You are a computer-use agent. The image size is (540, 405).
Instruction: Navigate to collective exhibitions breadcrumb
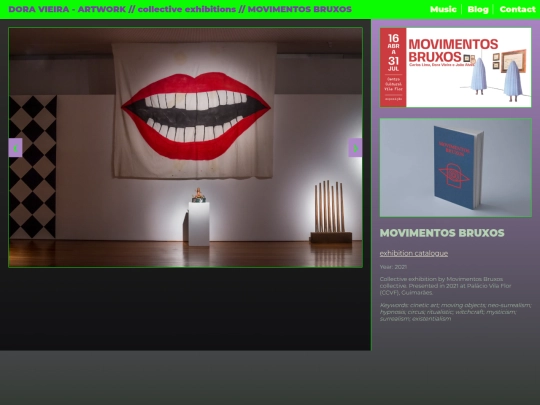click(x=187, y=9)
